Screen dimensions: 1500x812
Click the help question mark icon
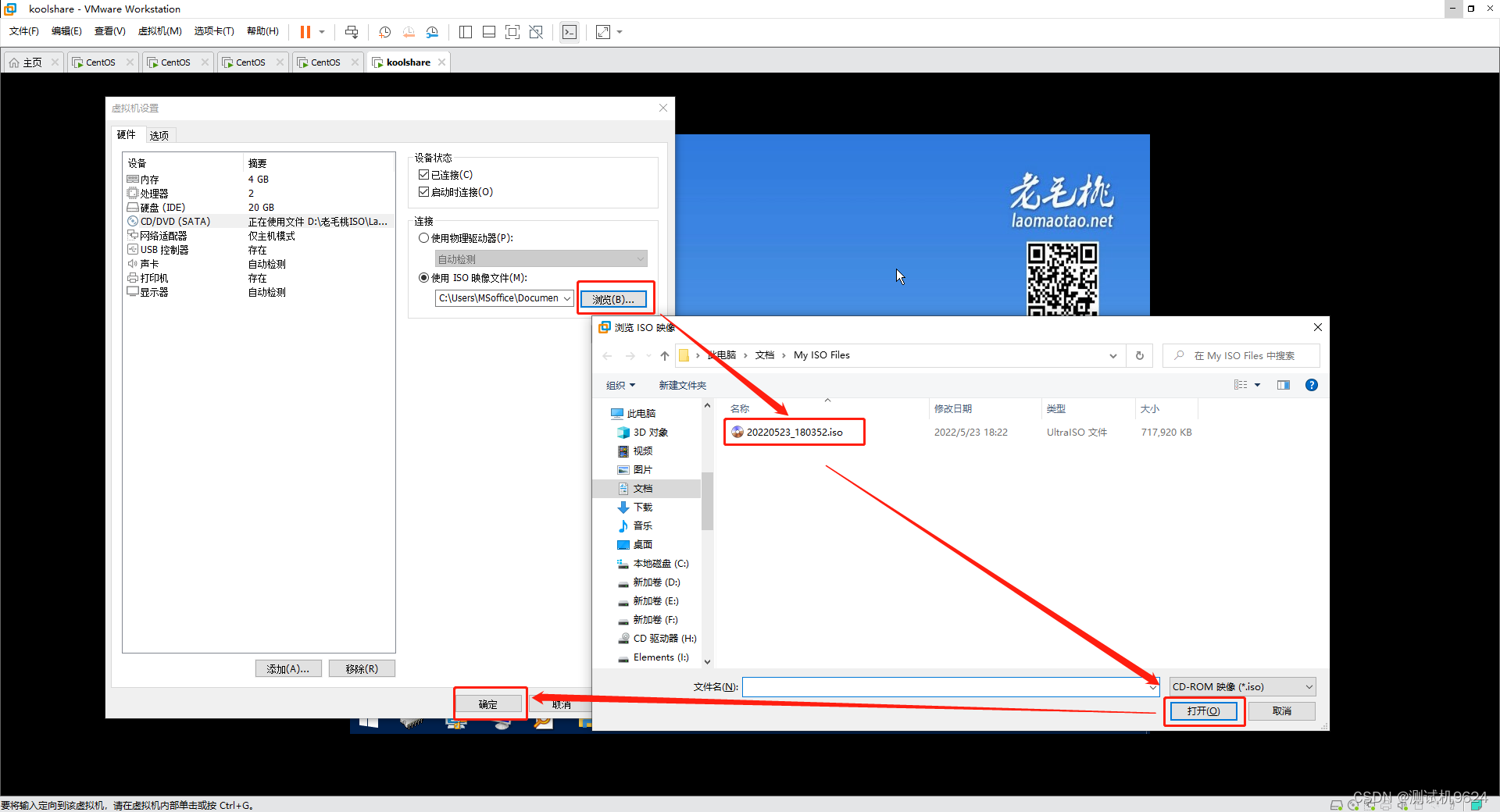point(1312,385)
